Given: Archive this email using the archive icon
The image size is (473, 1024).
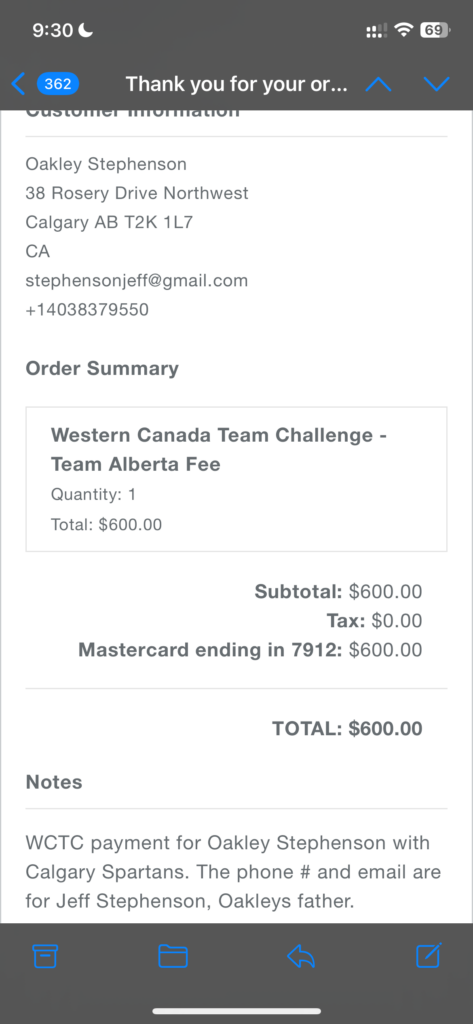Looking at the screenshot, I should (45, 956).
